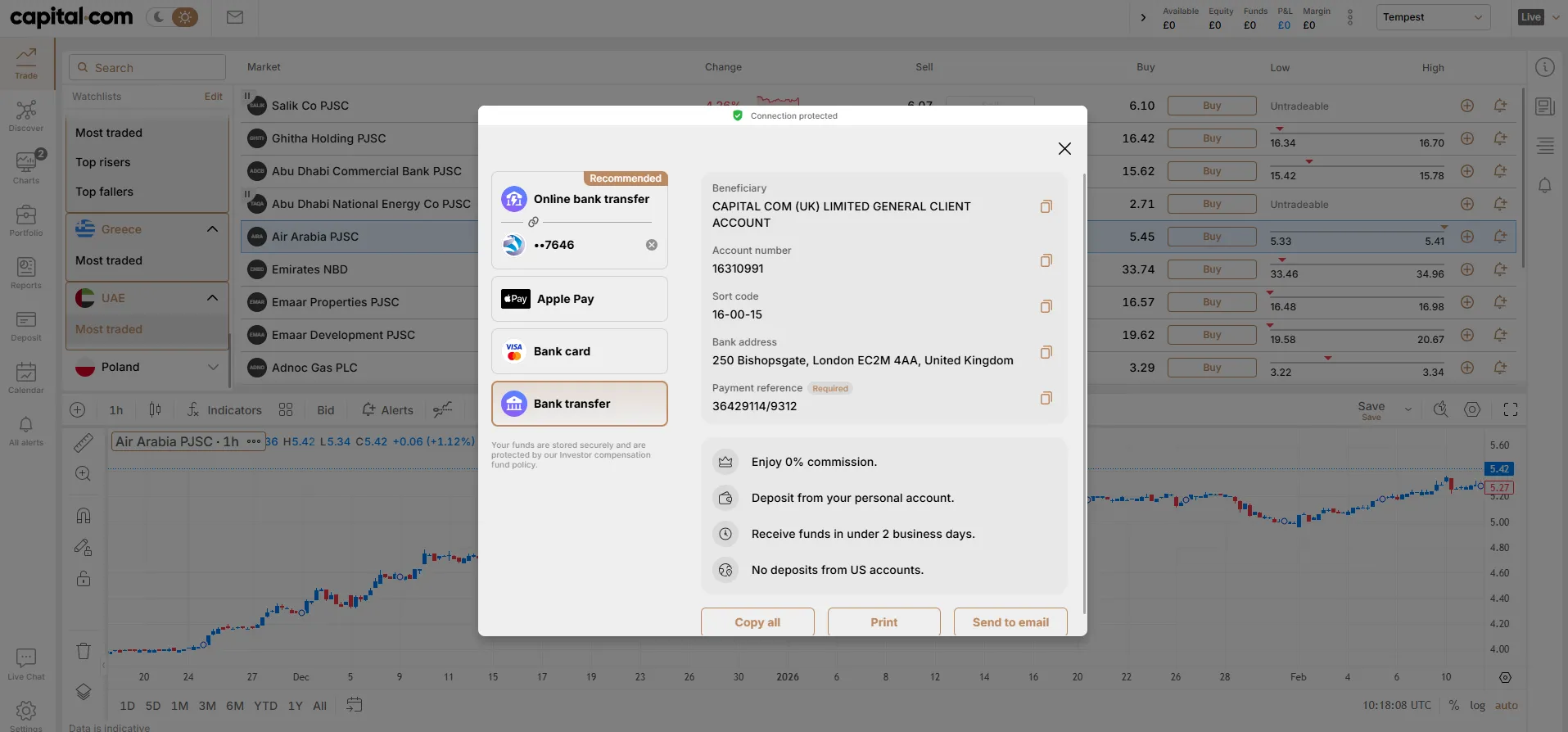Click the Print button
This screenshot has height=732, width=1568.
(x=884, y=622)
